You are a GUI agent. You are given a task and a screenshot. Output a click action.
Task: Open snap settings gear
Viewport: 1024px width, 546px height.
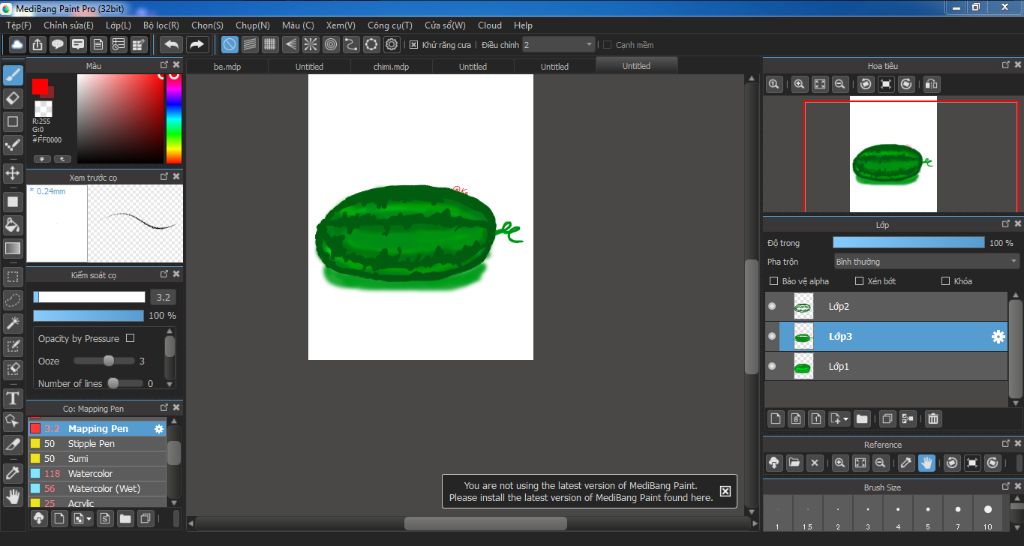pos(392,44)
